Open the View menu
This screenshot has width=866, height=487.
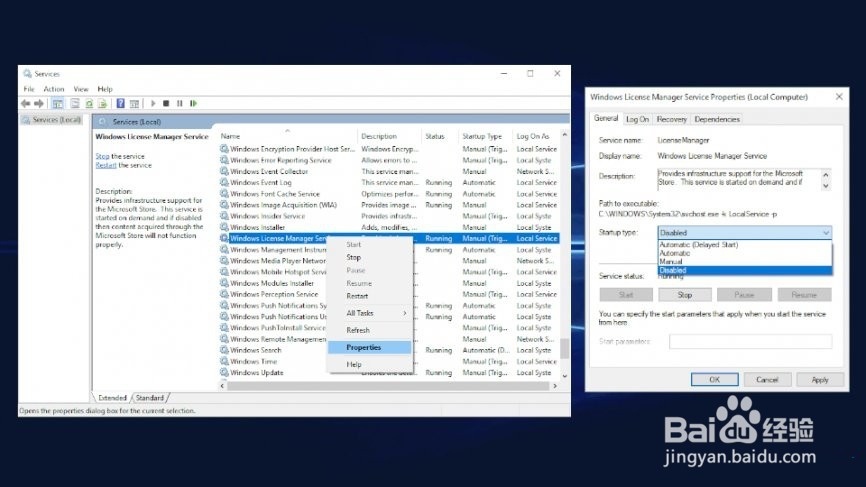click(x=81, y=89)
